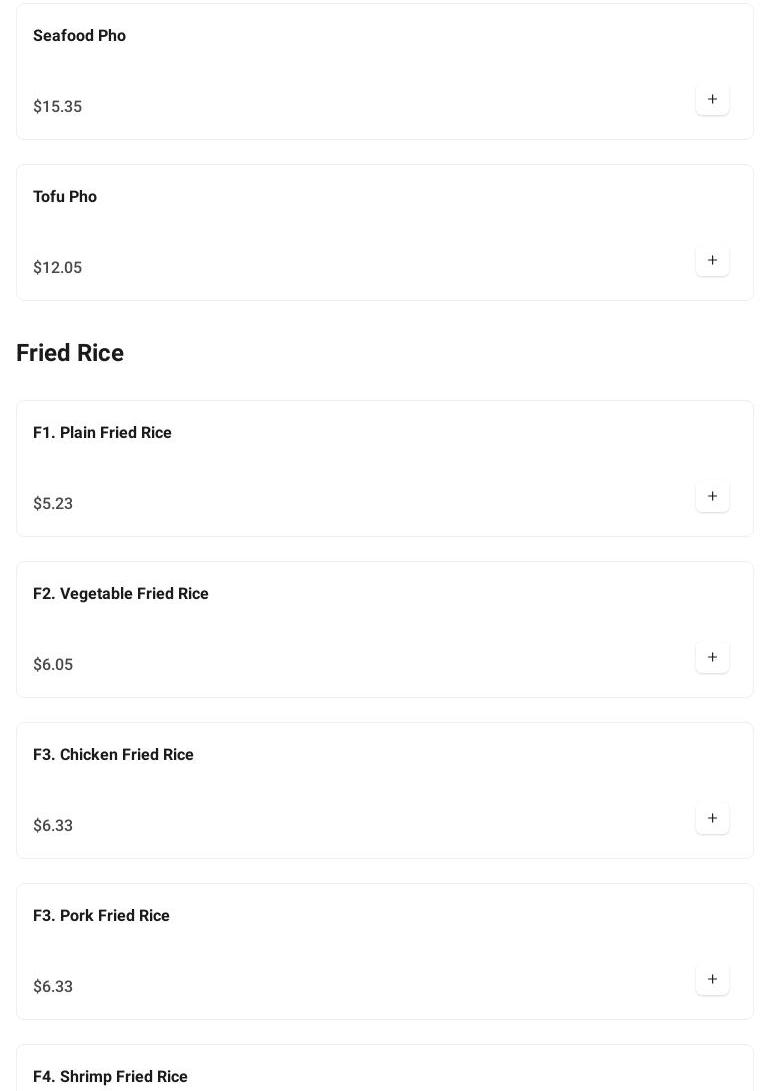Open the F4. Shrimp Fried Rice item
Viewport: 770px width, 1091px height.
tap(110, 1077)
